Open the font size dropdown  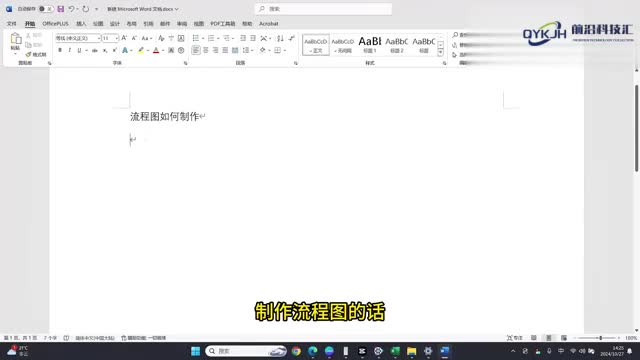pyautogui.click(x=117, y=38)
